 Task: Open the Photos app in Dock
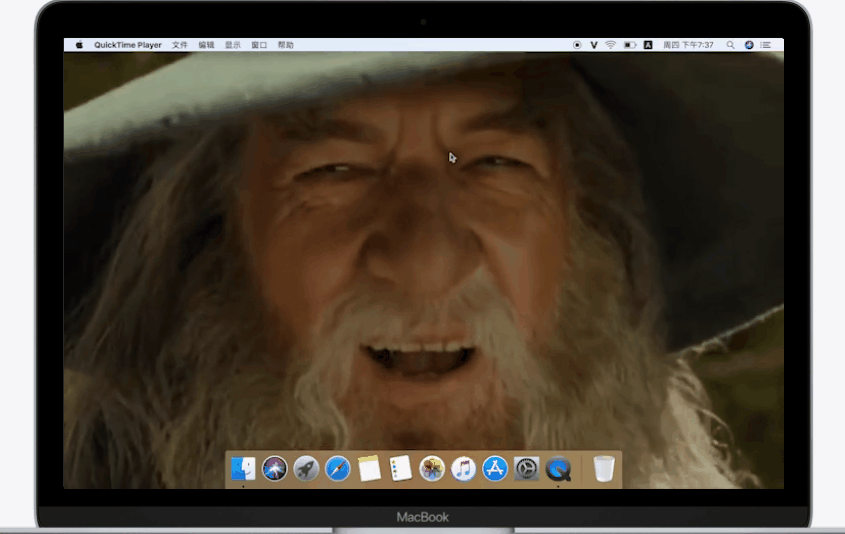pyautogui.click(x=432, y=468)
